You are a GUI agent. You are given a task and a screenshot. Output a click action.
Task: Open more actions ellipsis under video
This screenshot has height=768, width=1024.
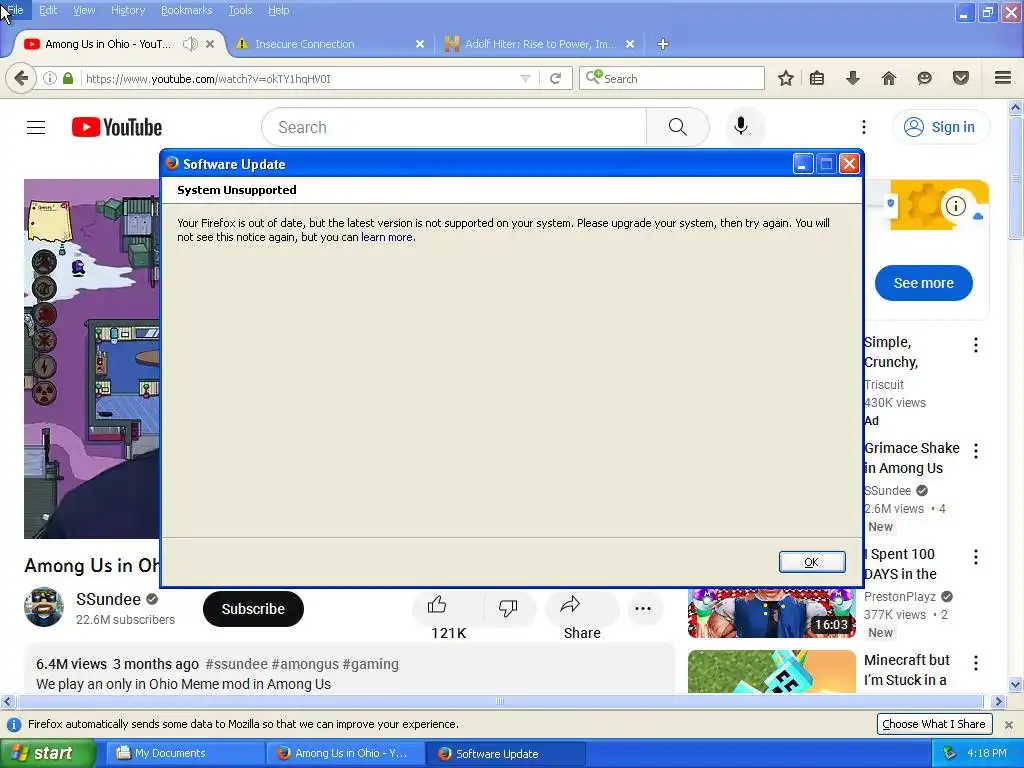click(643, 609)
